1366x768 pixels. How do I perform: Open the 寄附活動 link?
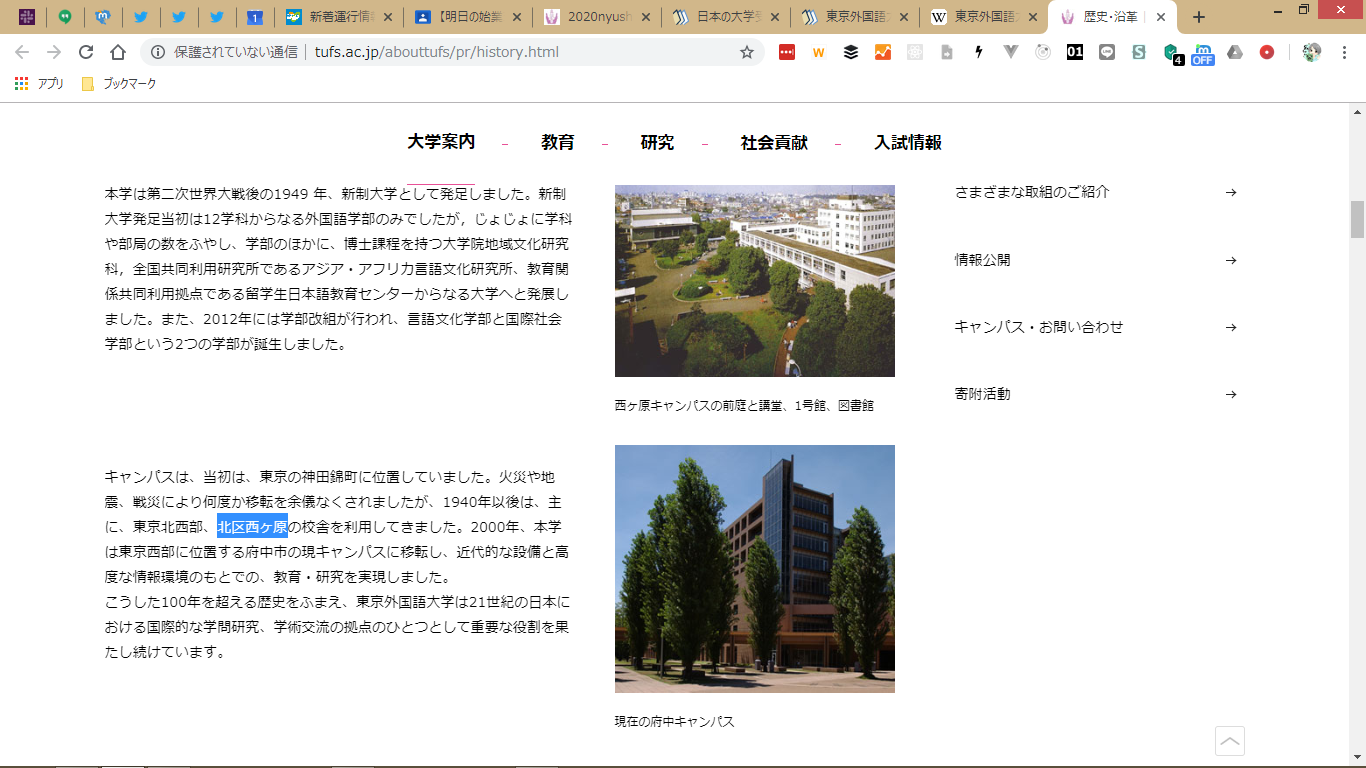[x=1095, y=394]
